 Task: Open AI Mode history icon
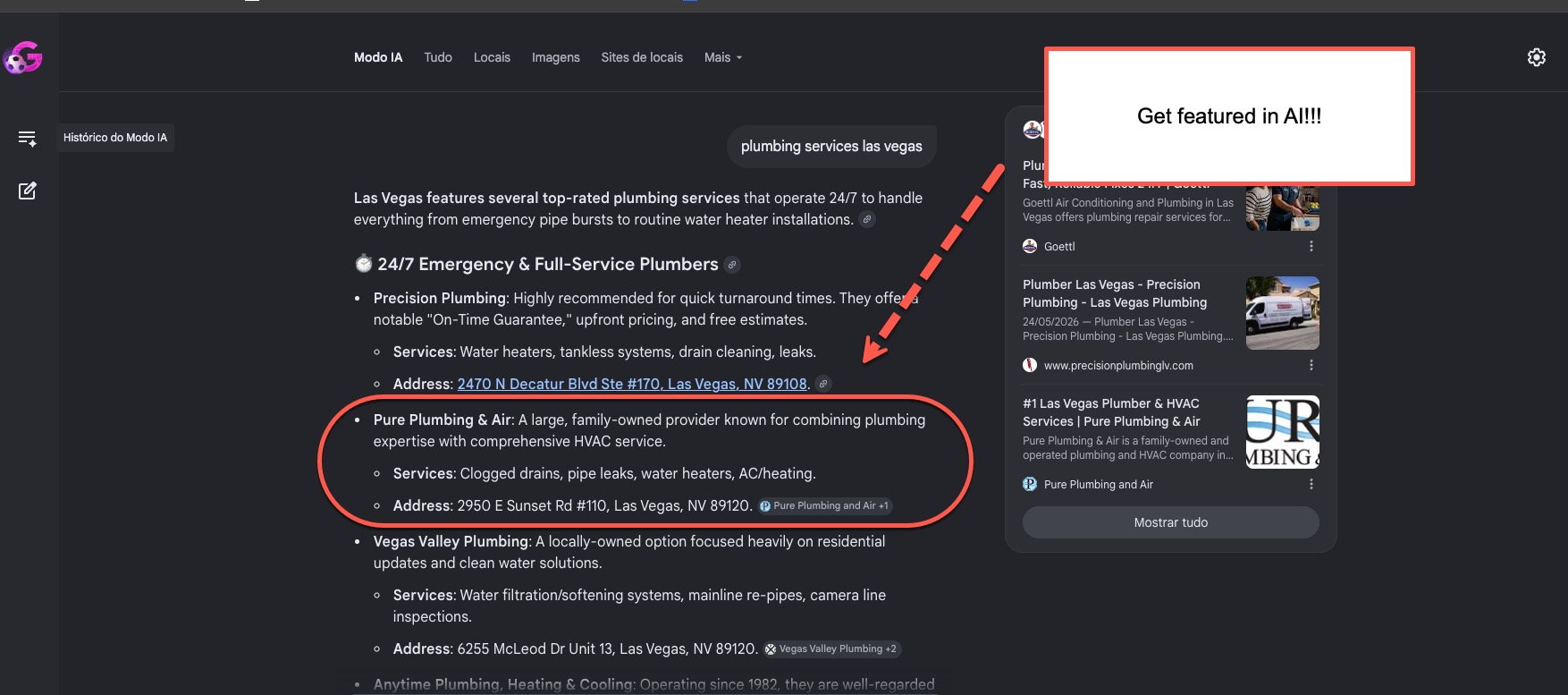click(27, 138)
